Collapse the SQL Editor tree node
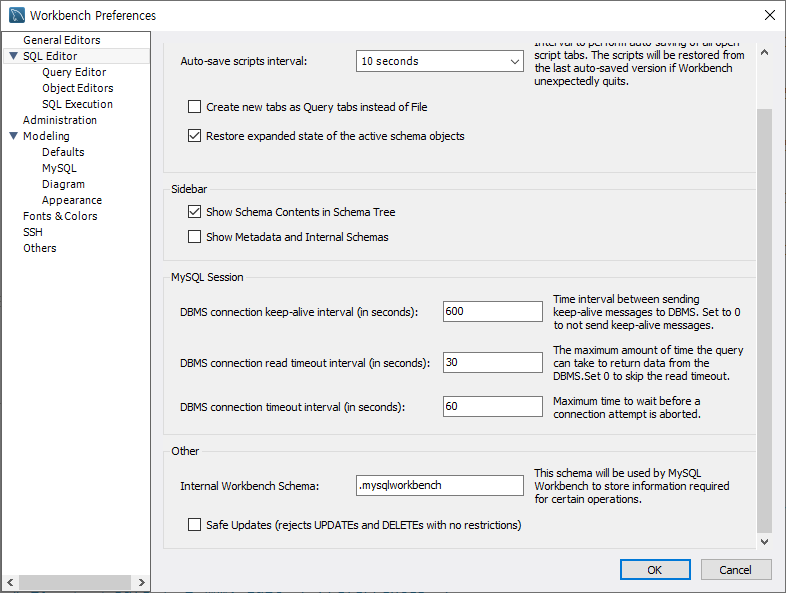 (14, 56)
